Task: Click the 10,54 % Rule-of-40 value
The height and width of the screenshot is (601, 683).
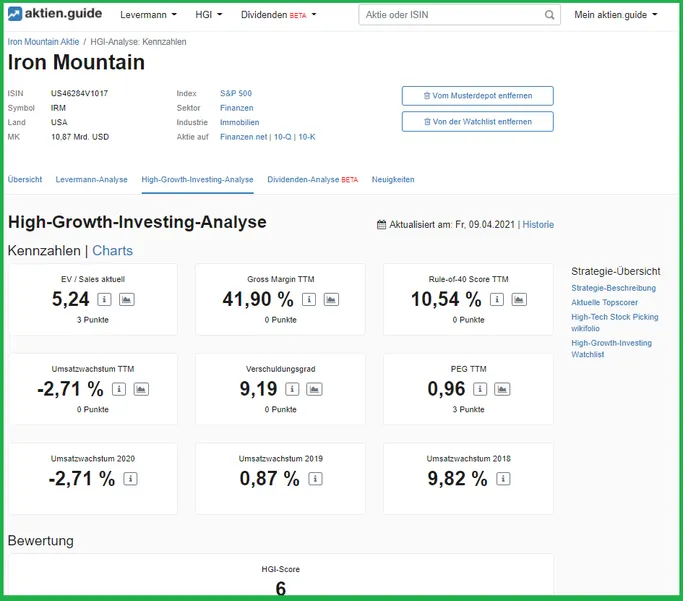Action: 446,299
